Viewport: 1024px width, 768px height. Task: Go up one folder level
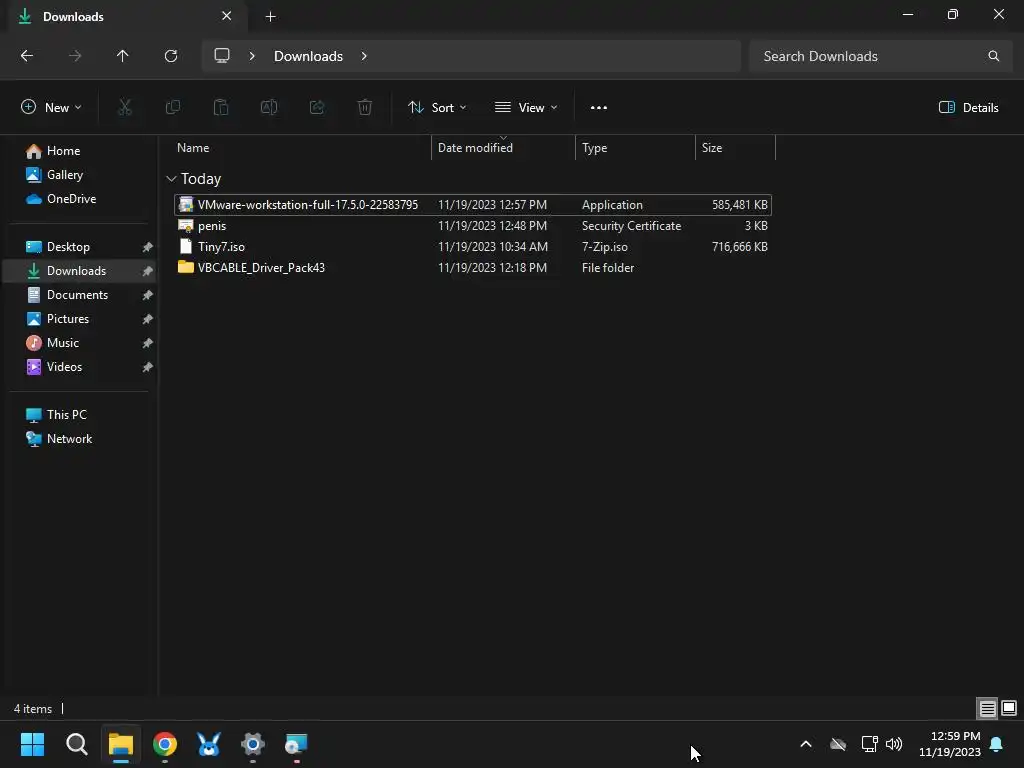122,56
